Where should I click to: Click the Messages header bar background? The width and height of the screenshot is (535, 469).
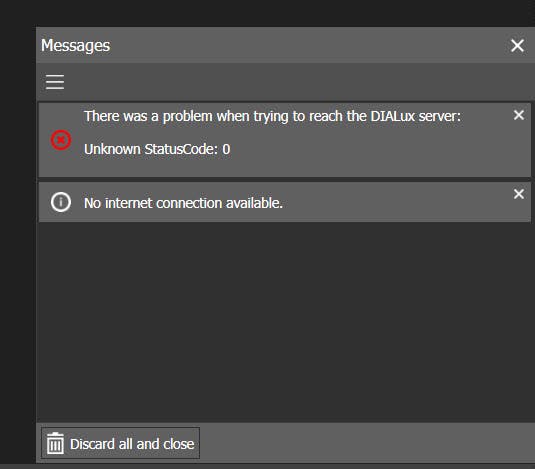coord(307,45)
